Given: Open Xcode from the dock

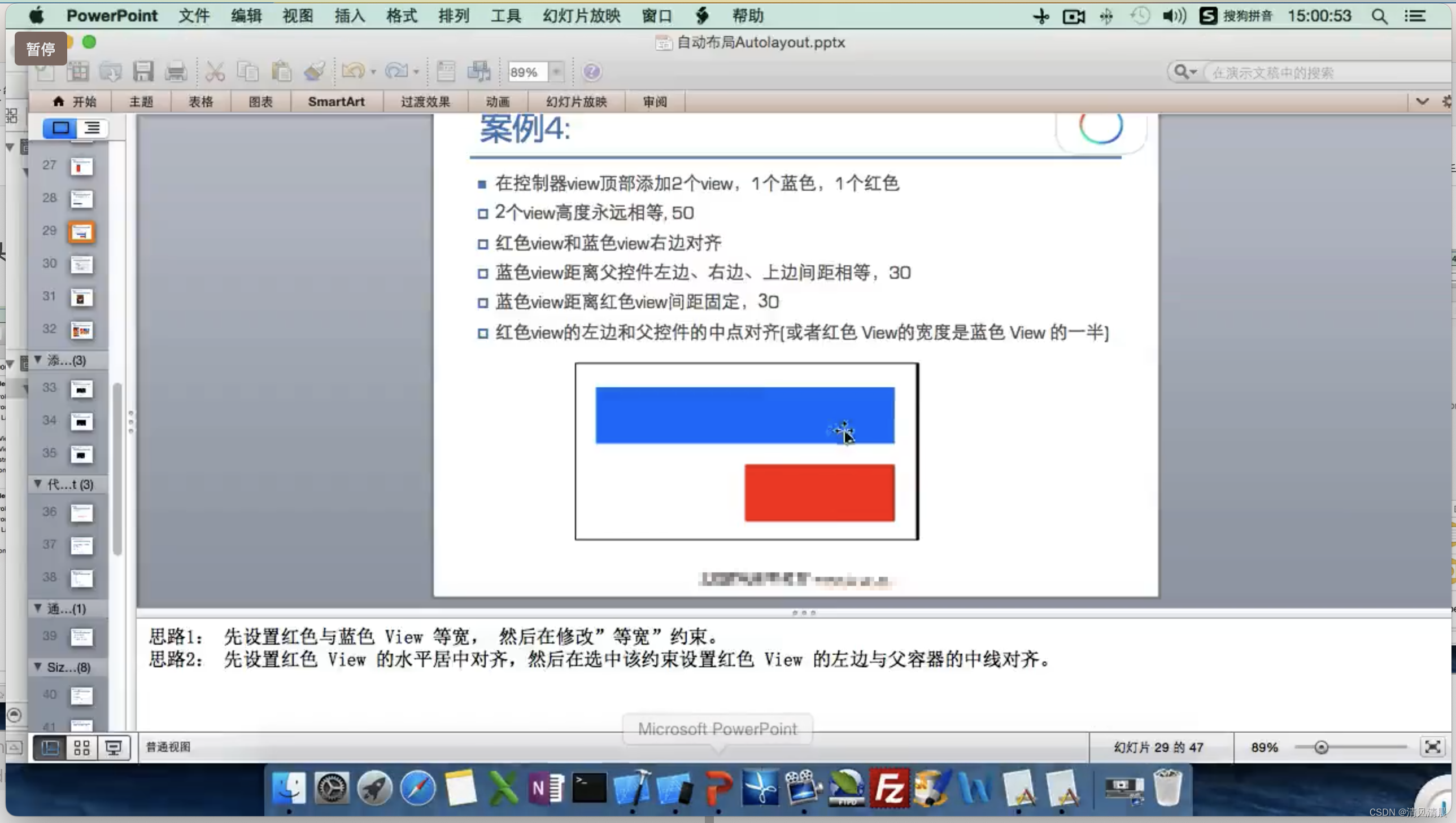Looking at the screenshot, I should point(632,788).
